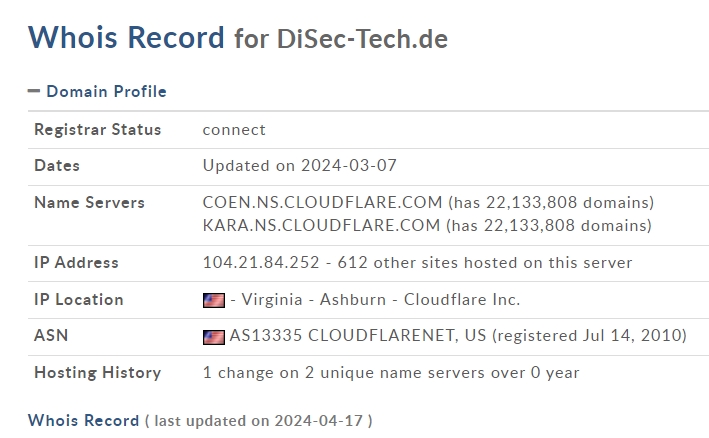Click the AS13335 CLOUDFLARENET ASN text
The width and height of the screenshot is (709, 438).
pos(358,335)
